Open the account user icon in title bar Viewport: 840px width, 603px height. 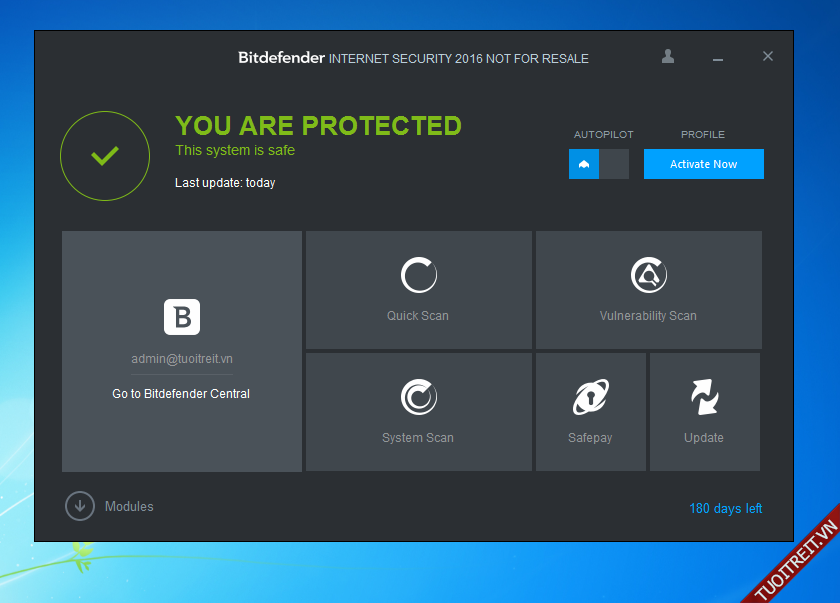pos(668,57)
